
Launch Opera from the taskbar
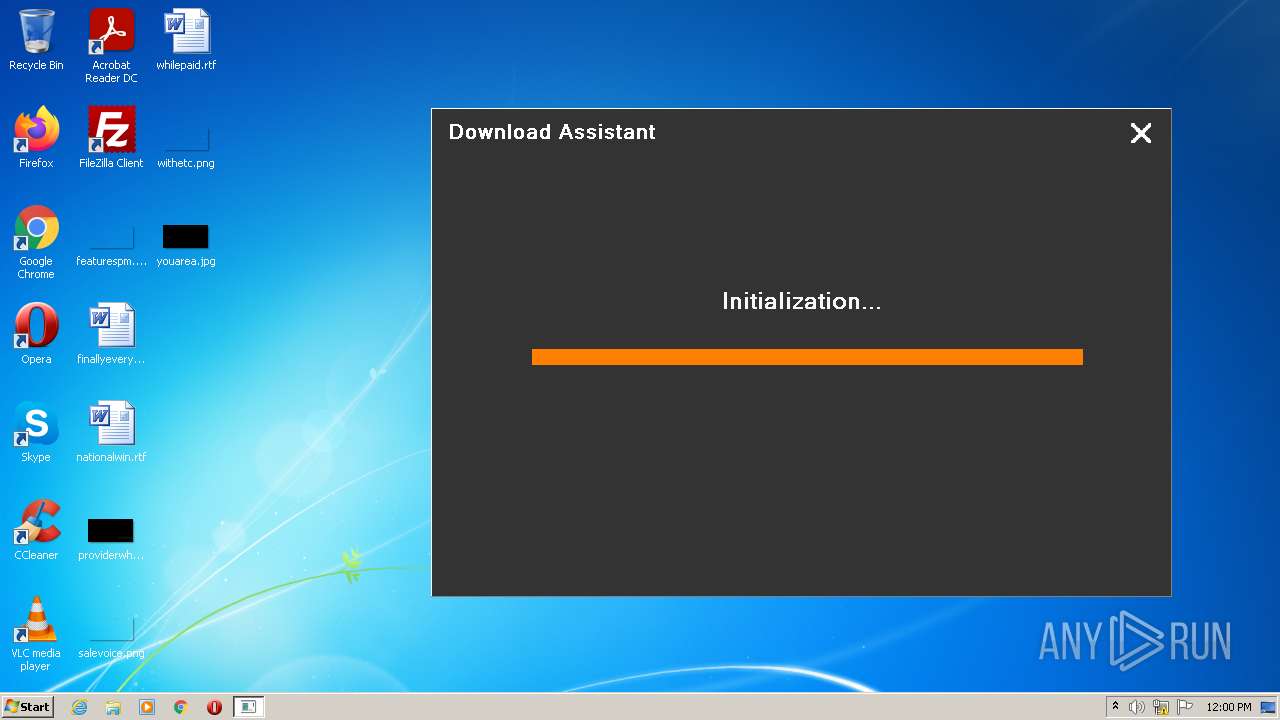pos(214,707)
